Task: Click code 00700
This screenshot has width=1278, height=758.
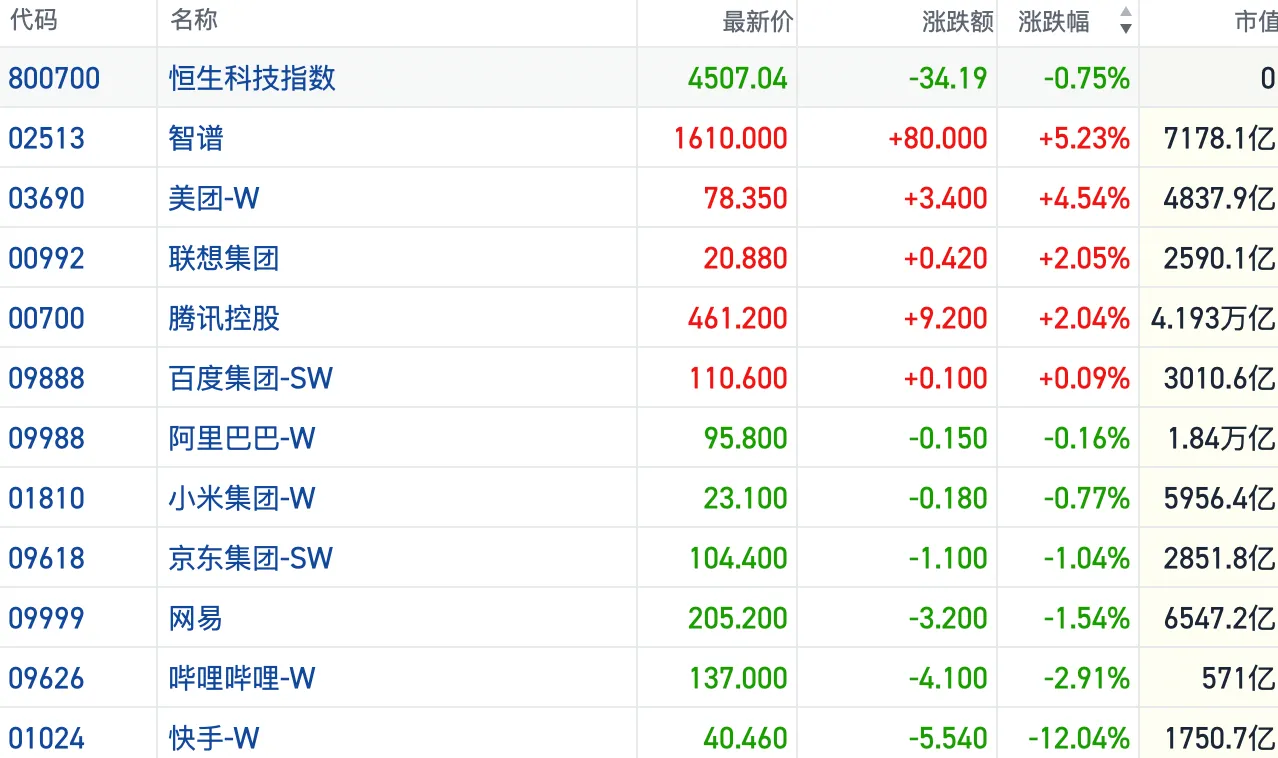Action: click(x=47, y=318)
